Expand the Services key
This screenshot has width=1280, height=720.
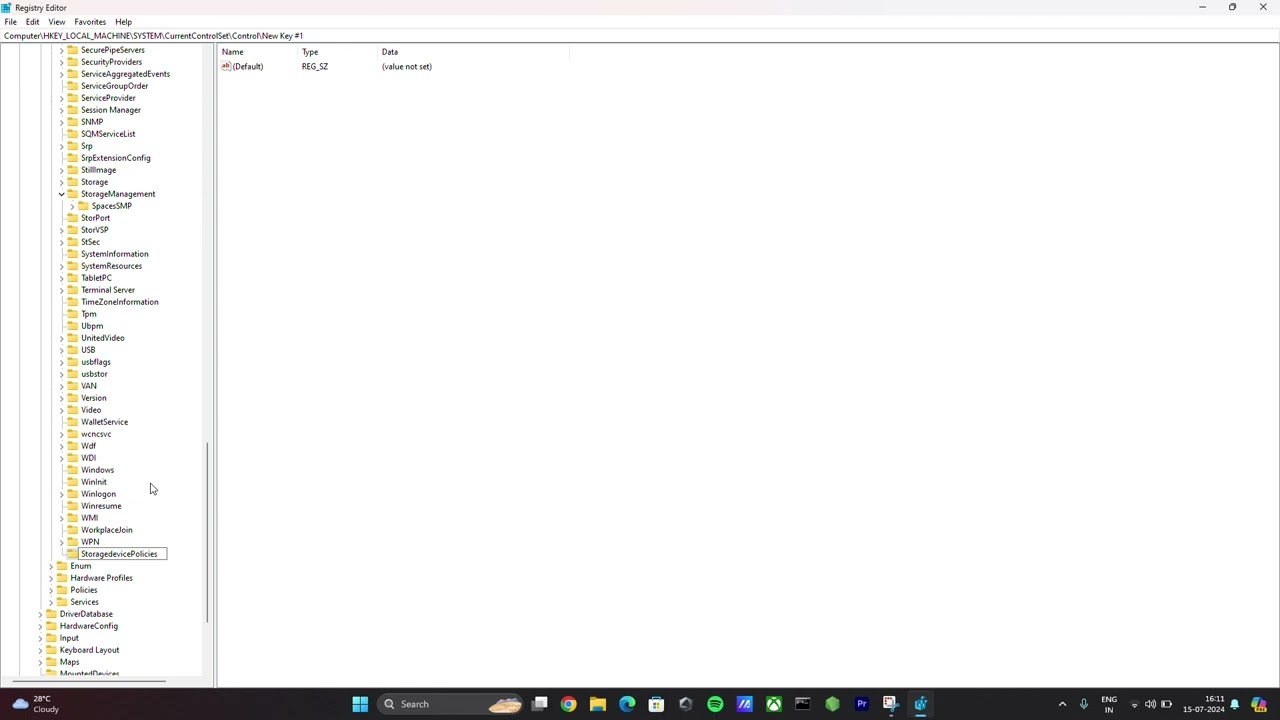point(51,602)
